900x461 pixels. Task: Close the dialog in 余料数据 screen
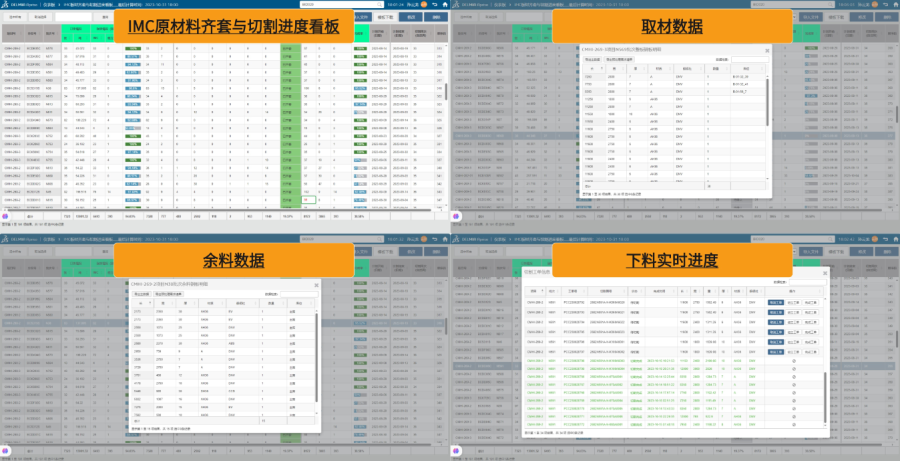coord(316,285)
